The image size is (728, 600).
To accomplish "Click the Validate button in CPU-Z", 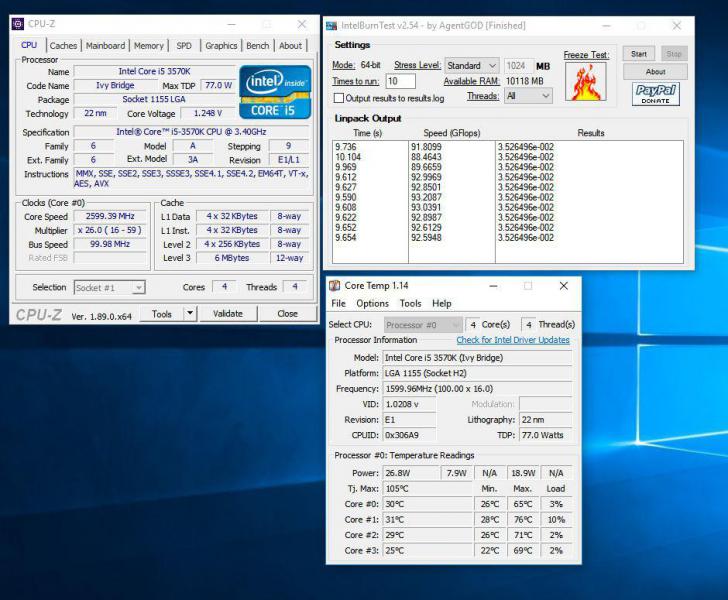I will tap(228, 314).
